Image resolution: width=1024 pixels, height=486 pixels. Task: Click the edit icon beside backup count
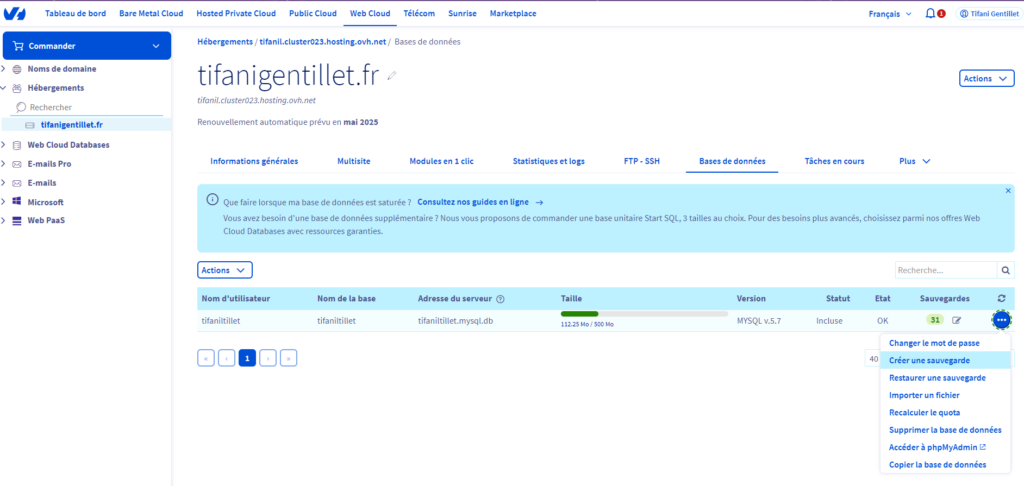956,320
